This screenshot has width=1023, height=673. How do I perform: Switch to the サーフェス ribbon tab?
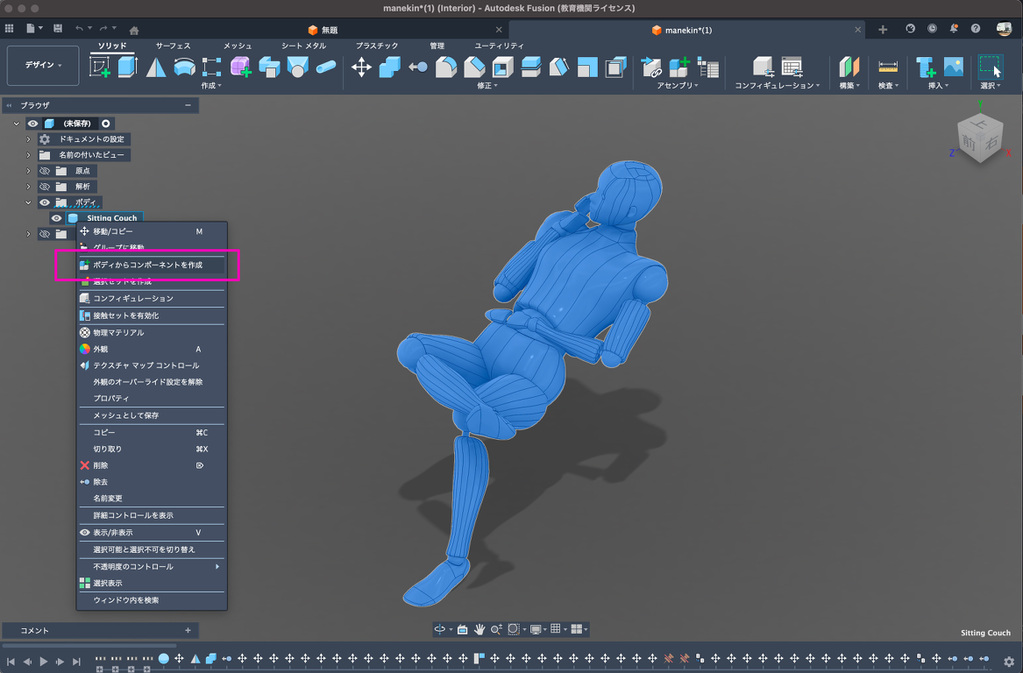coord(173,46)
